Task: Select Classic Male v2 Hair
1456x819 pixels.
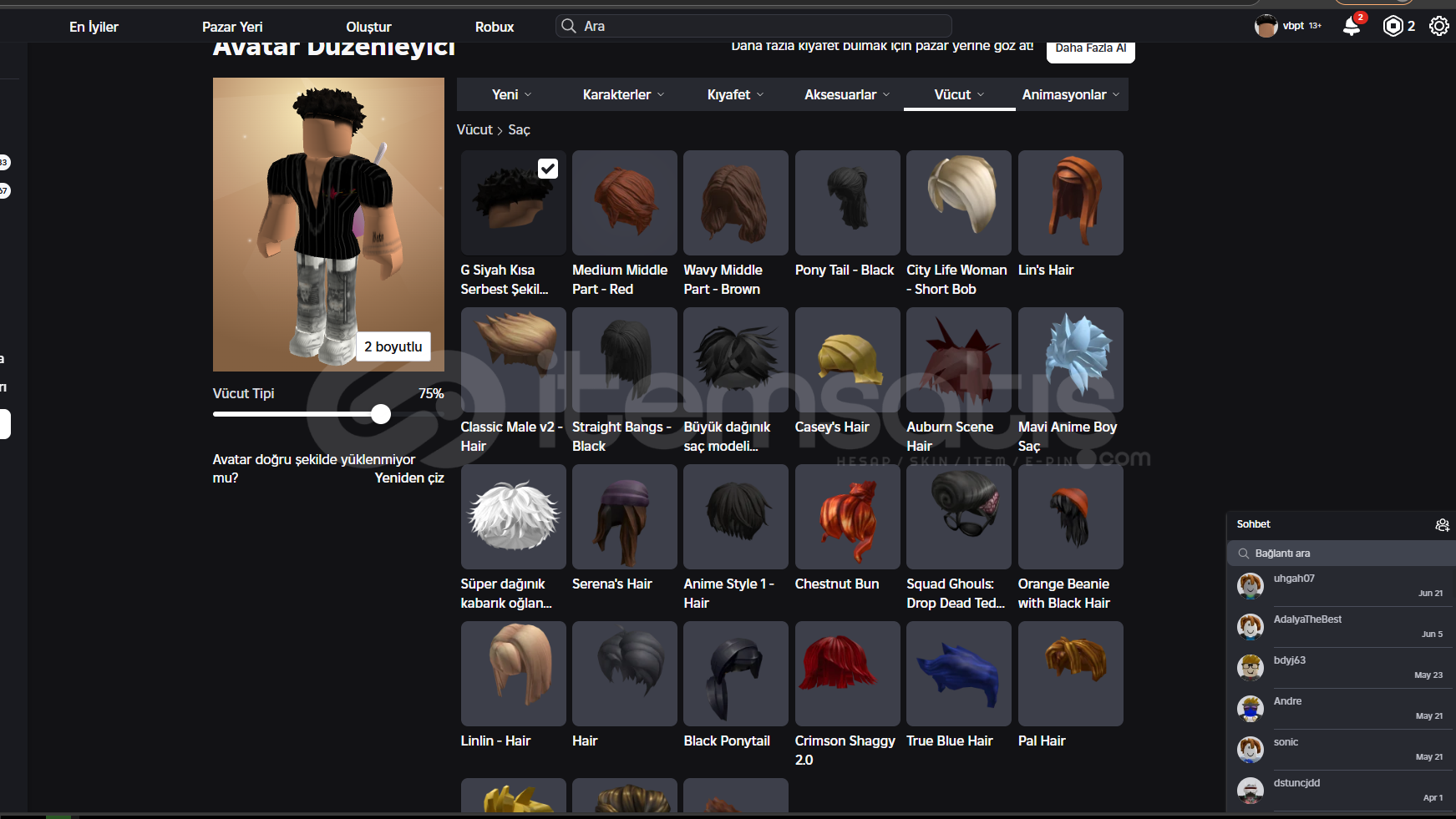Action: 513,360
